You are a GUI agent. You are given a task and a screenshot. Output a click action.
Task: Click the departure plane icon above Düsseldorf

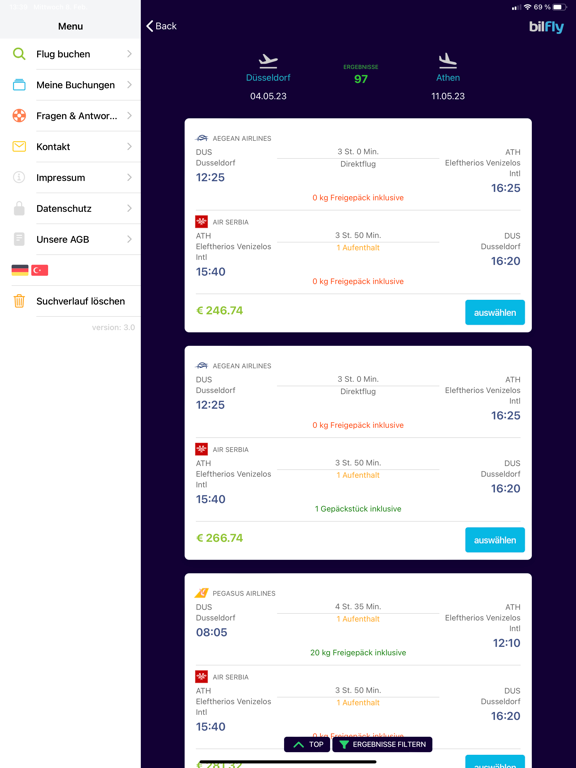[x=268, y=61]
